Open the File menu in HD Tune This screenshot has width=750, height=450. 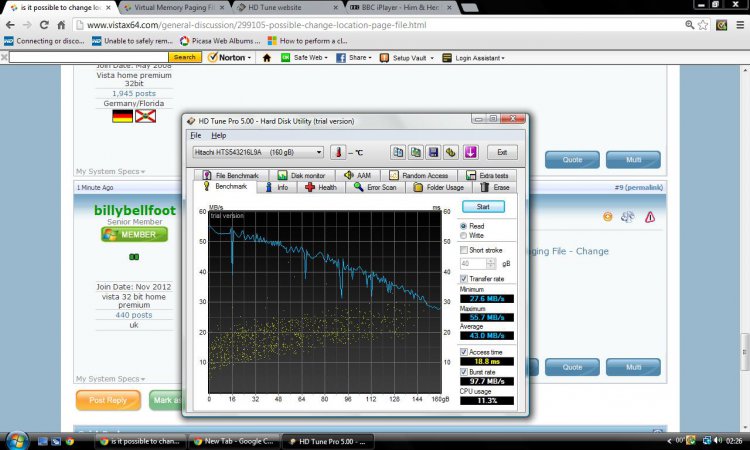point(196,135)
